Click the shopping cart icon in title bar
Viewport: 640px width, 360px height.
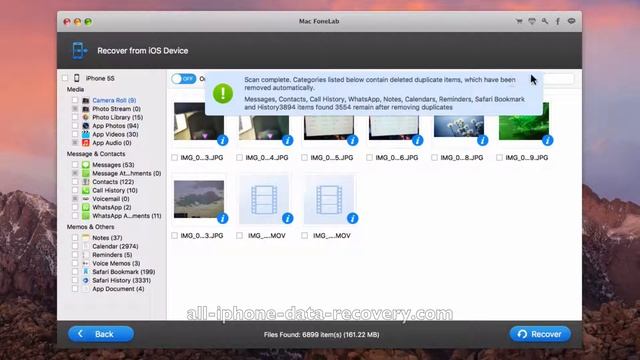click(x=519, y=21)
